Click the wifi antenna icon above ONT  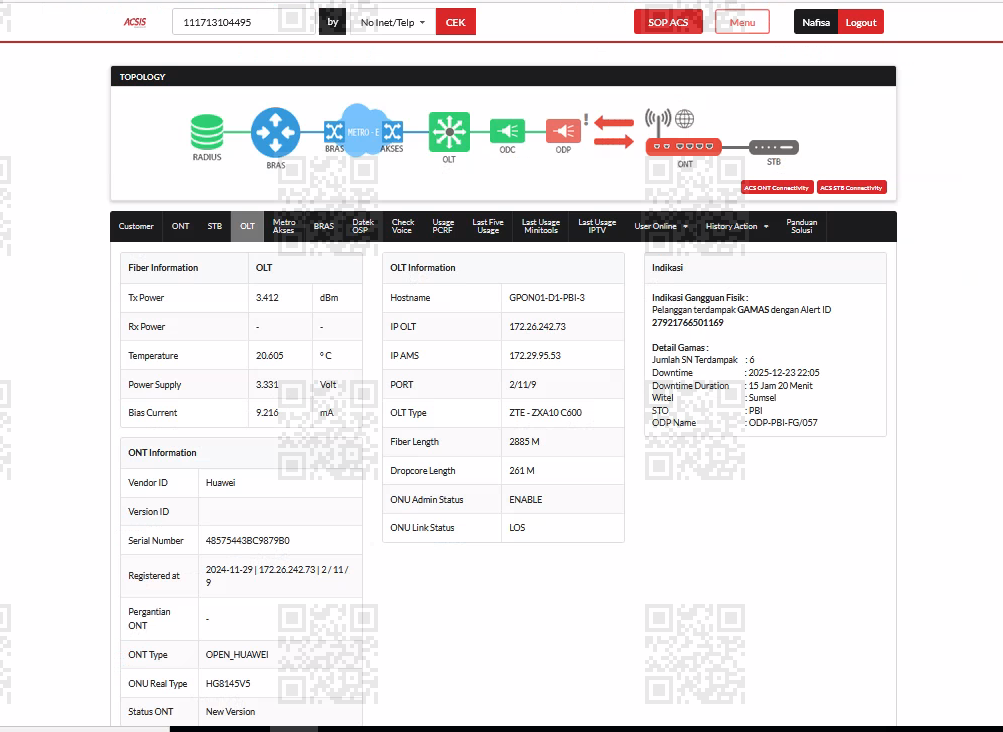point(658,122)
